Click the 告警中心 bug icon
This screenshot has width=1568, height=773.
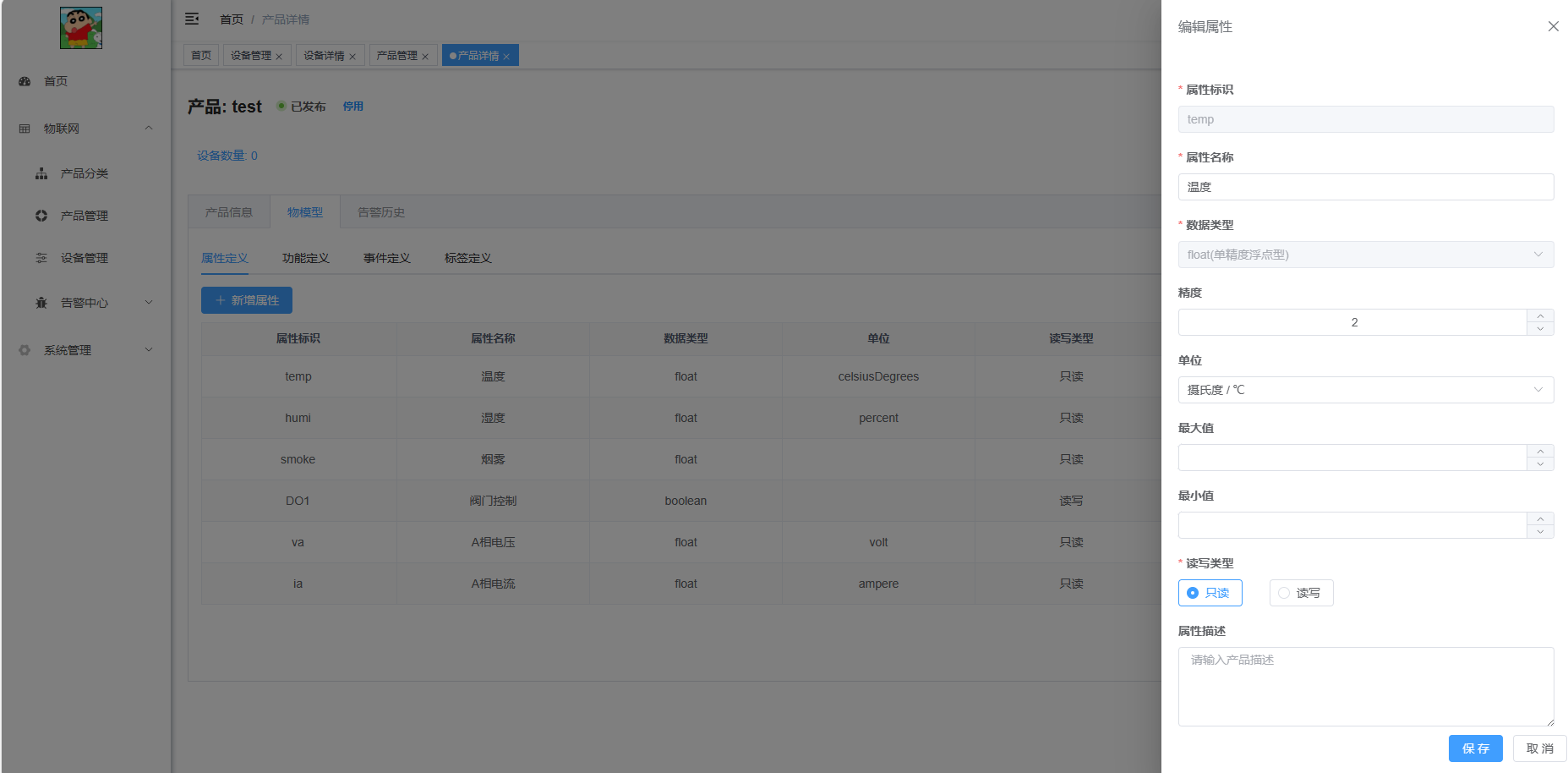click(x=41, y=303)
